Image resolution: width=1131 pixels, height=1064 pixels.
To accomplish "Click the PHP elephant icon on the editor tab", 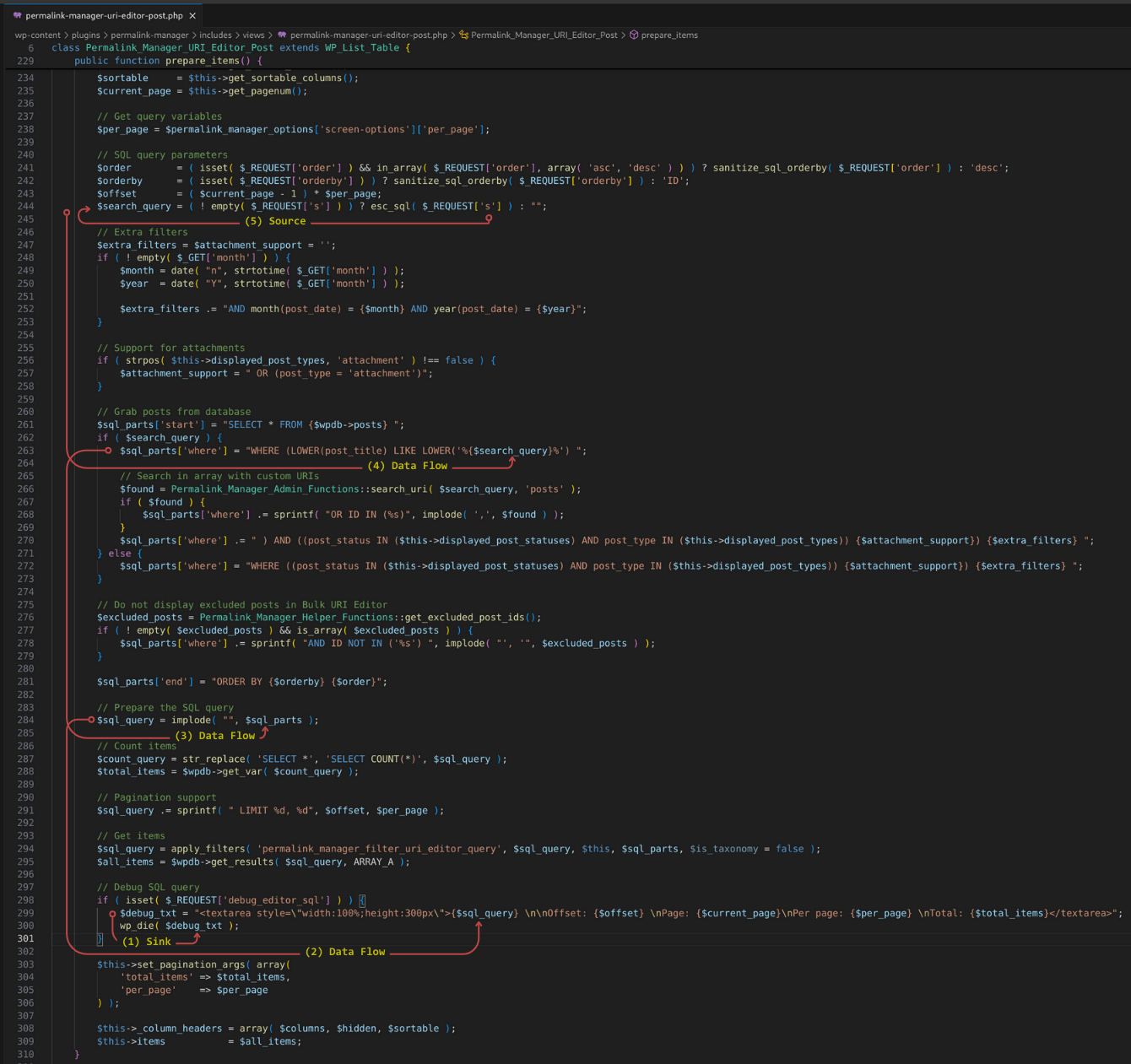I will click(x=17, y=15).
